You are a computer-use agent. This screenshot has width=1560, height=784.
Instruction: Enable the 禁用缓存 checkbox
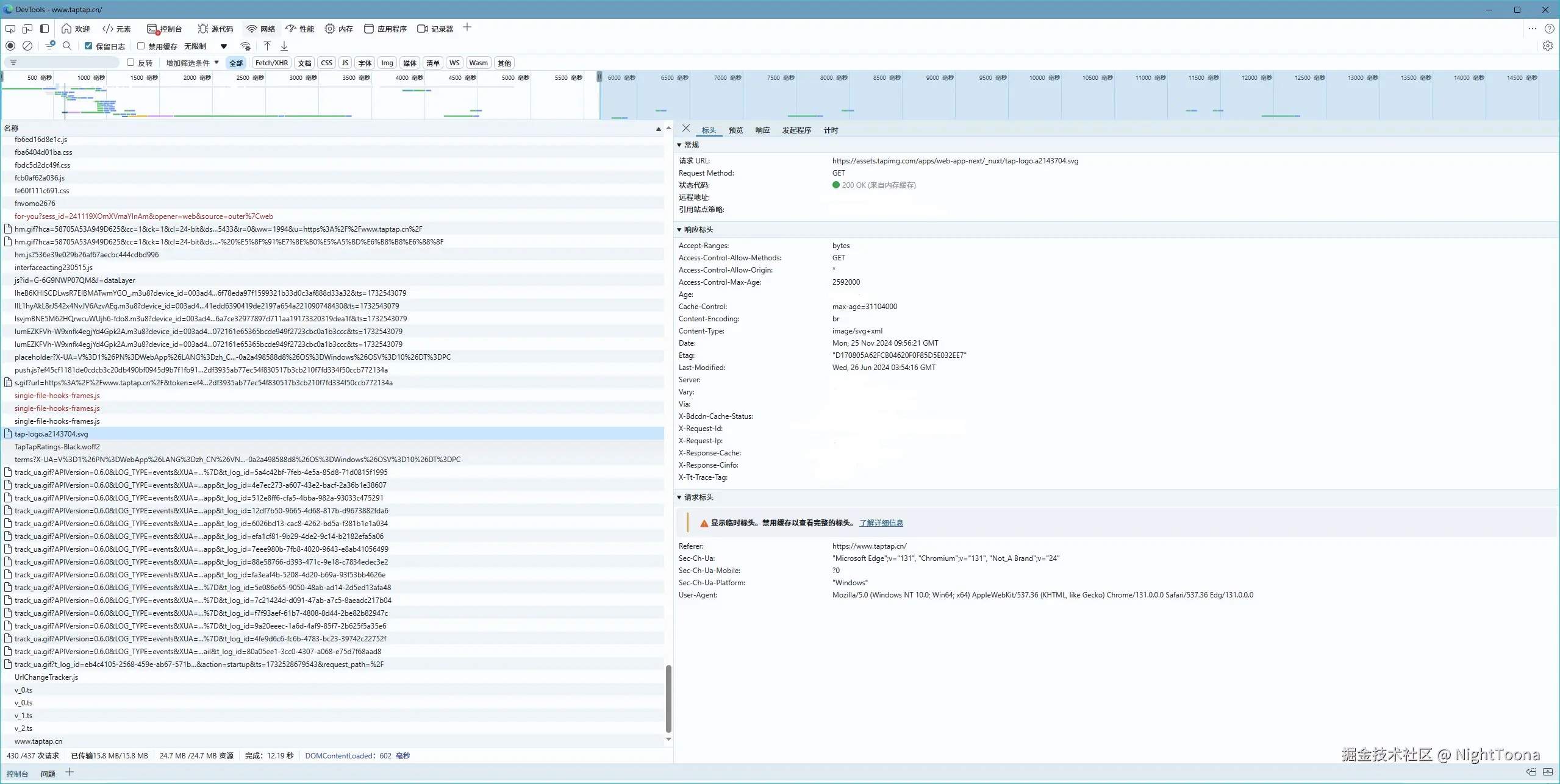click(x=141, y=46)
